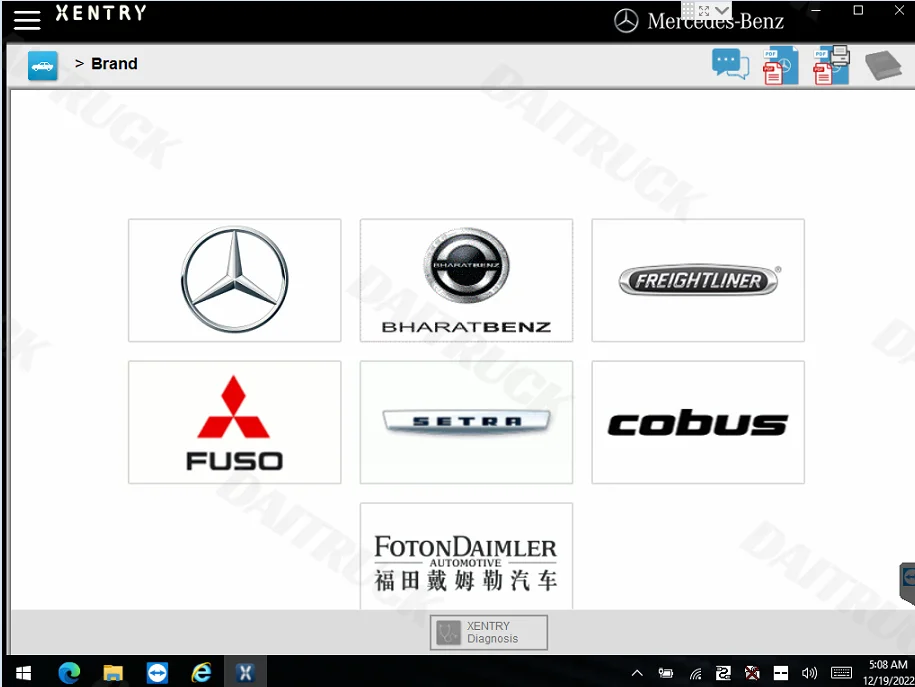Open the chat feedback speech bubbles icon
This screenshot has width=915, height=687.
coord(730,64)
